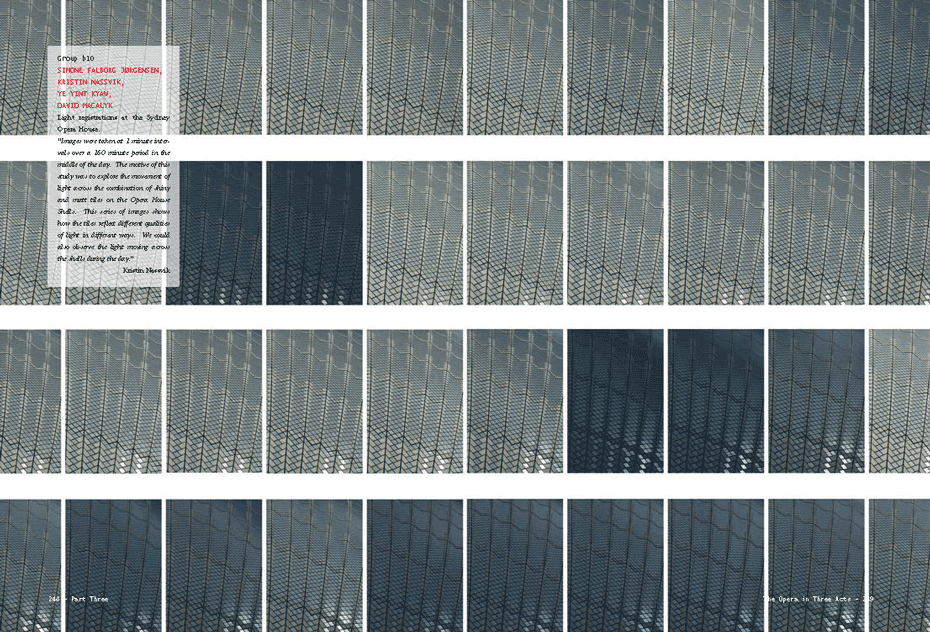This screenshot has height=632, width=930.
Task: Open the cropped thumbnail at bottom-left corner
Action: [30, 565]
